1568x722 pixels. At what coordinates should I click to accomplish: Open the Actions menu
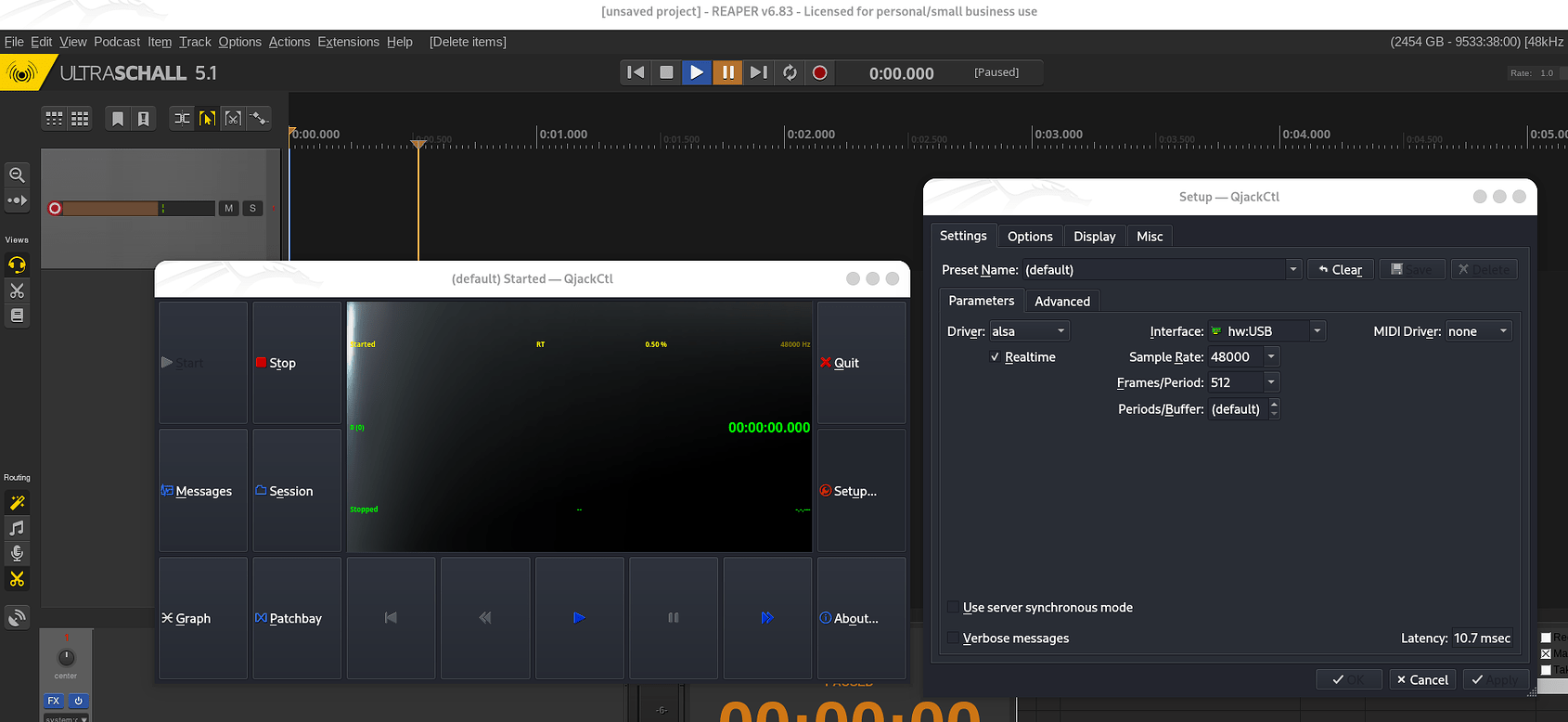tap(289, 42)
